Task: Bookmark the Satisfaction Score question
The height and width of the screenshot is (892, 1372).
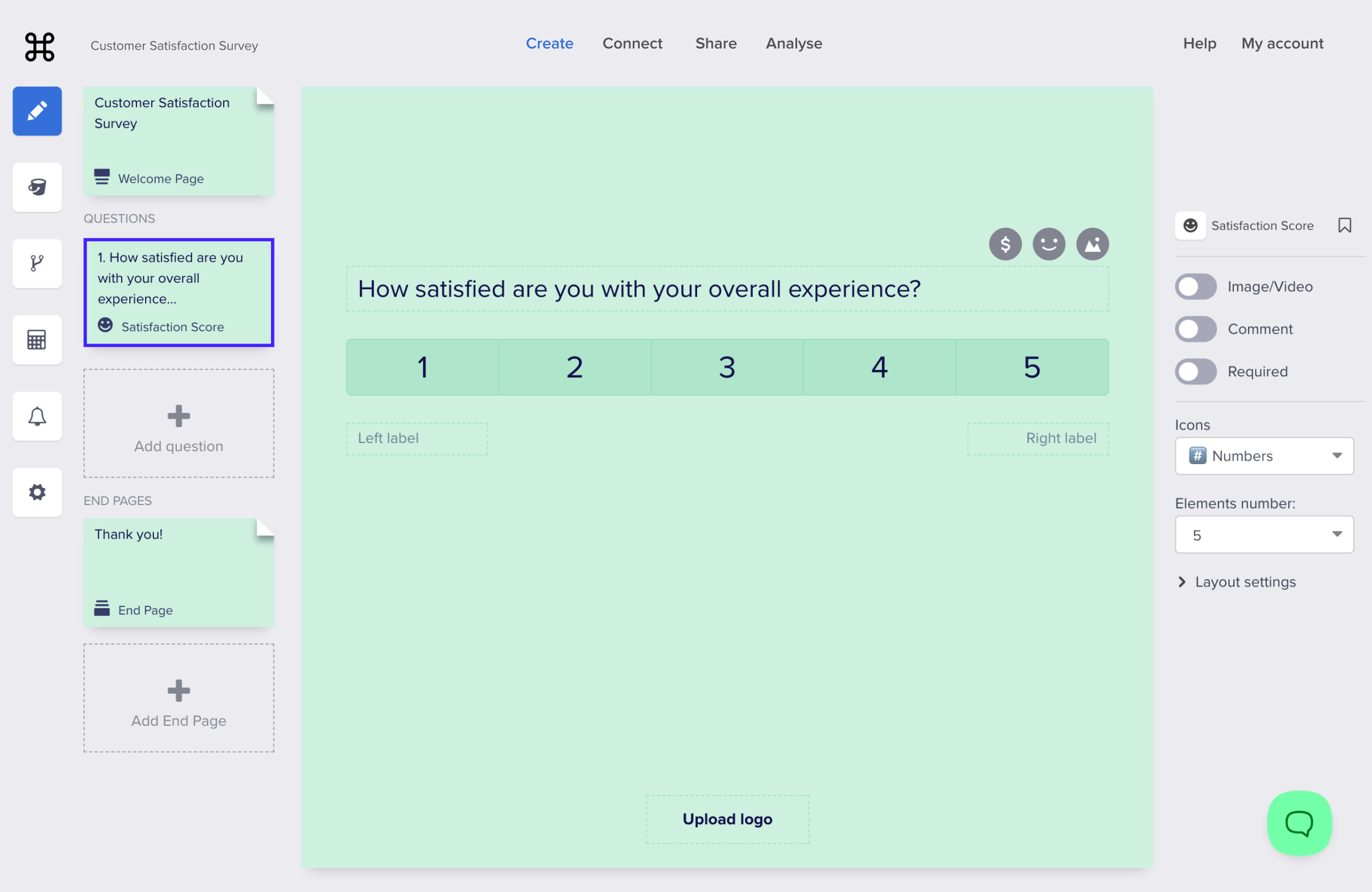Action: (x=1344, y=225)
